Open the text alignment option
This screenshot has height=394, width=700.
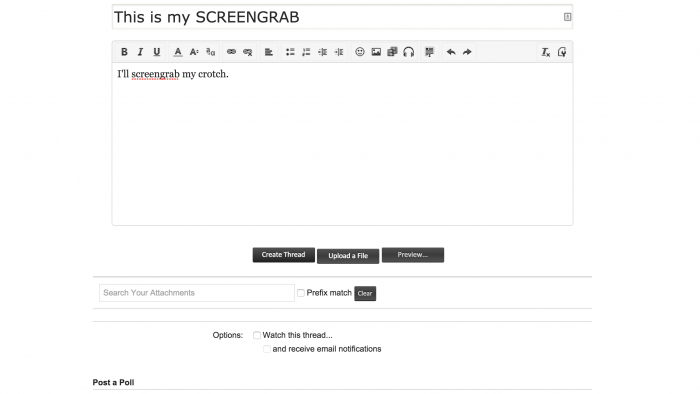(269, 52)
